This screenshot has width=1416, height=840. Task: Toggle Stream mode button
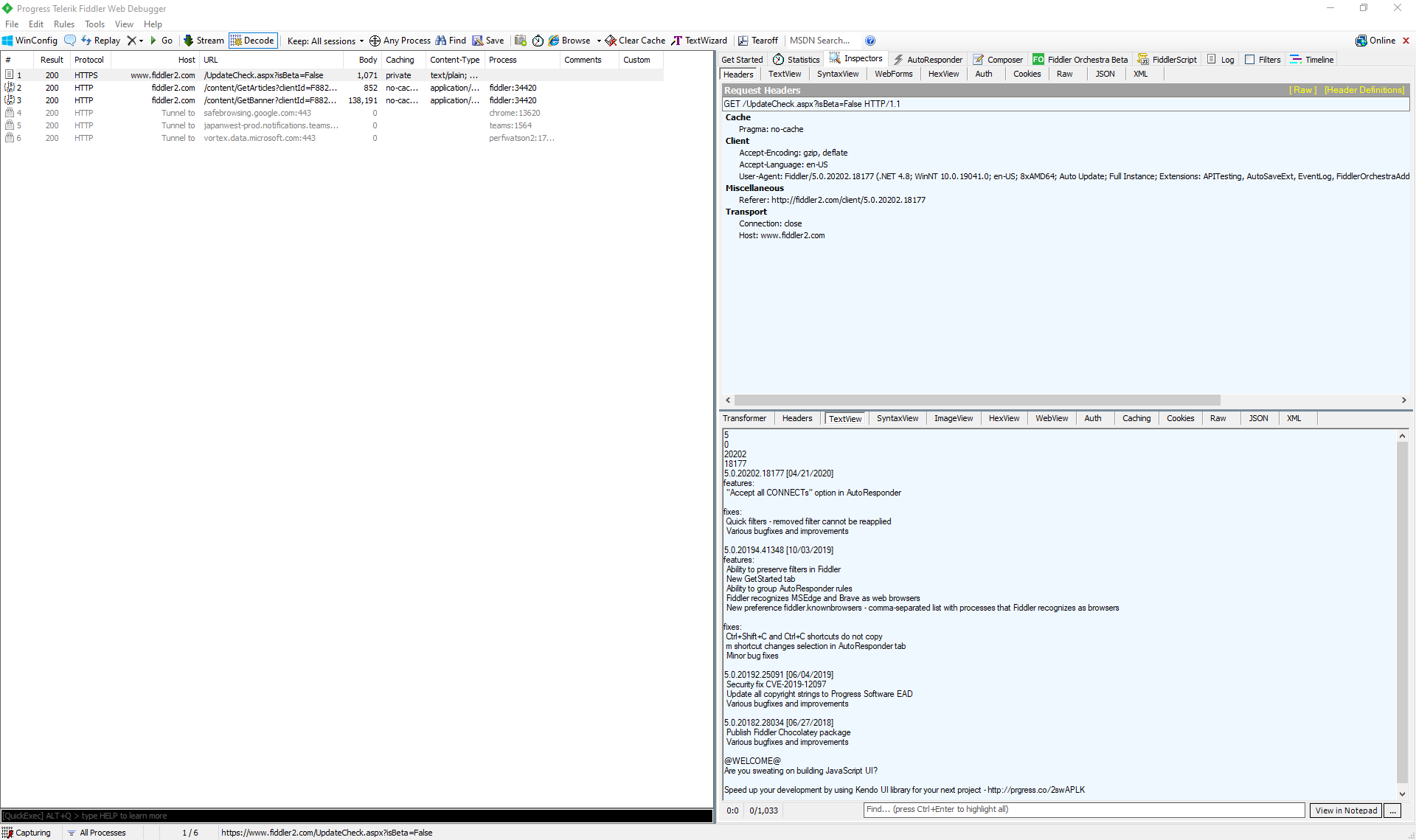pyautogui.click(x=204, y=41)
